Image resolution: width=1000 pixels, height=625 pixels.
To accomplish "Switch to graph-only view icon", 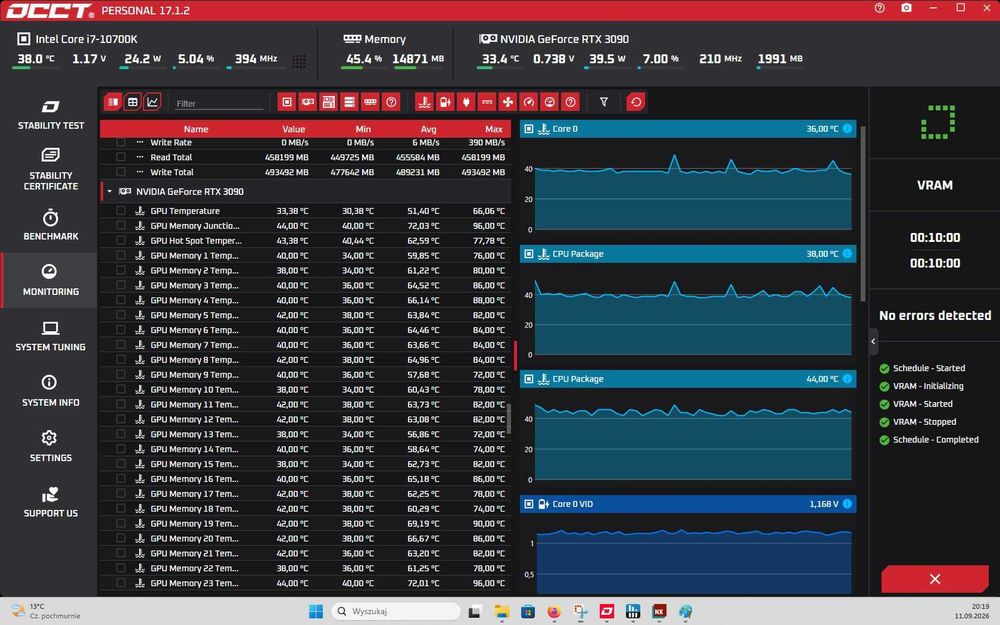I will pos(152,102).
